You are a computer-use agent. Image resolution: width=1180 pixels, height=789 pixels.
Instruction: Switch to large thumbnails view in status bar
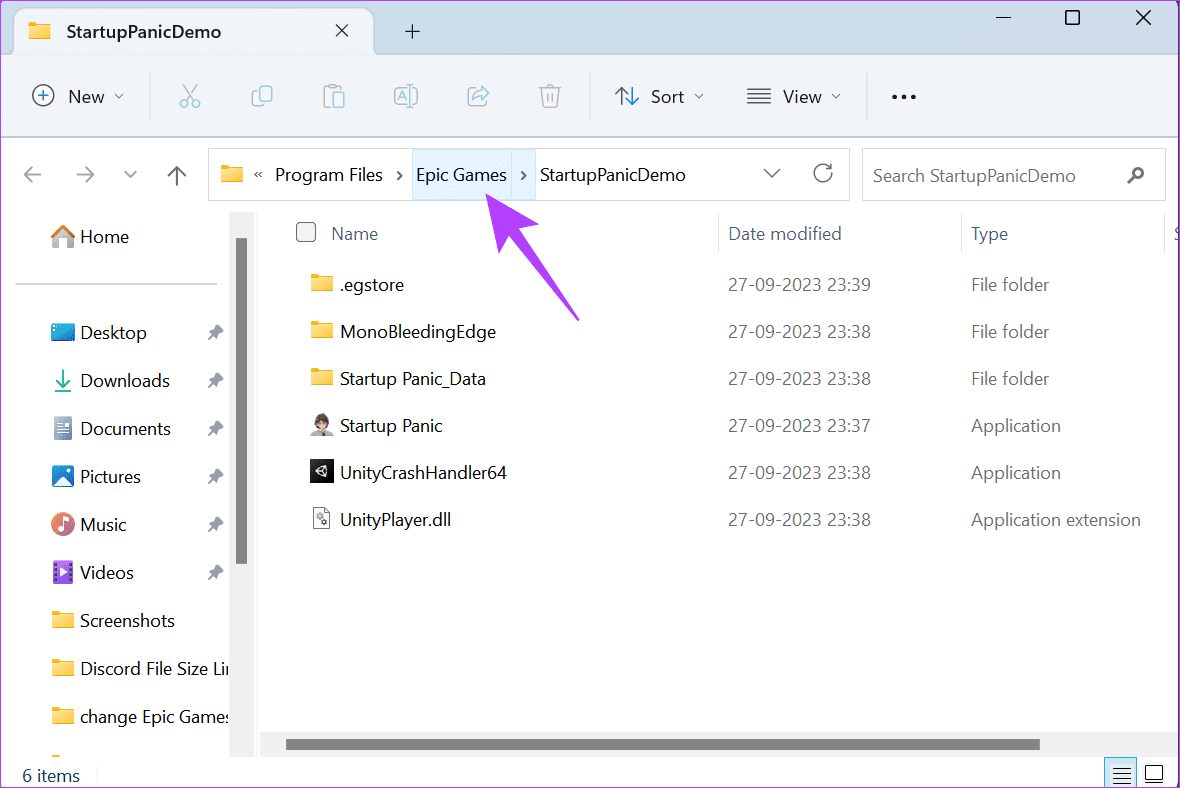tap(1154, 774)
